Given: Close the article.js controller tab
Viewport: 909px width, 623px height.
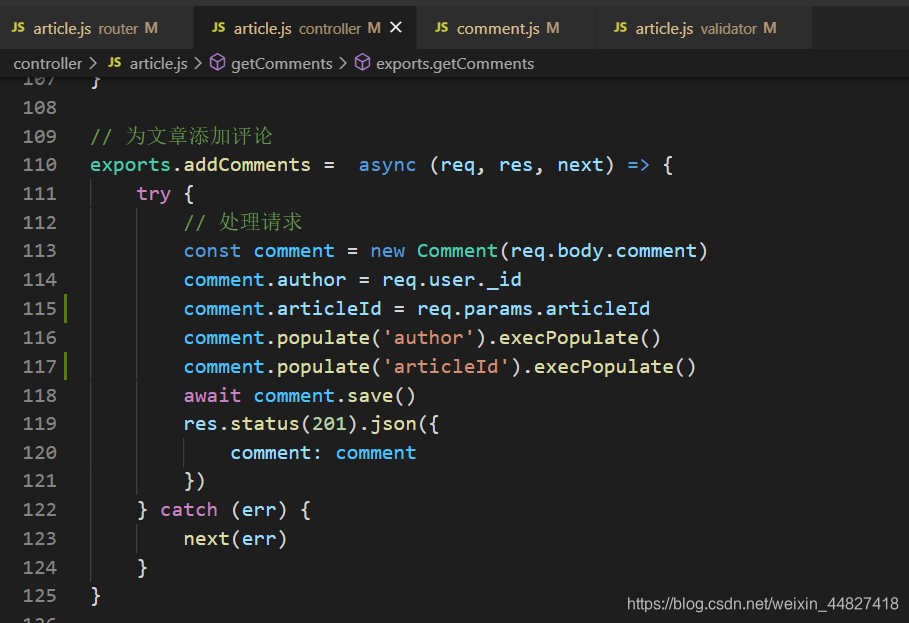Looking at the screenshot, I should (x=396, y=27).
